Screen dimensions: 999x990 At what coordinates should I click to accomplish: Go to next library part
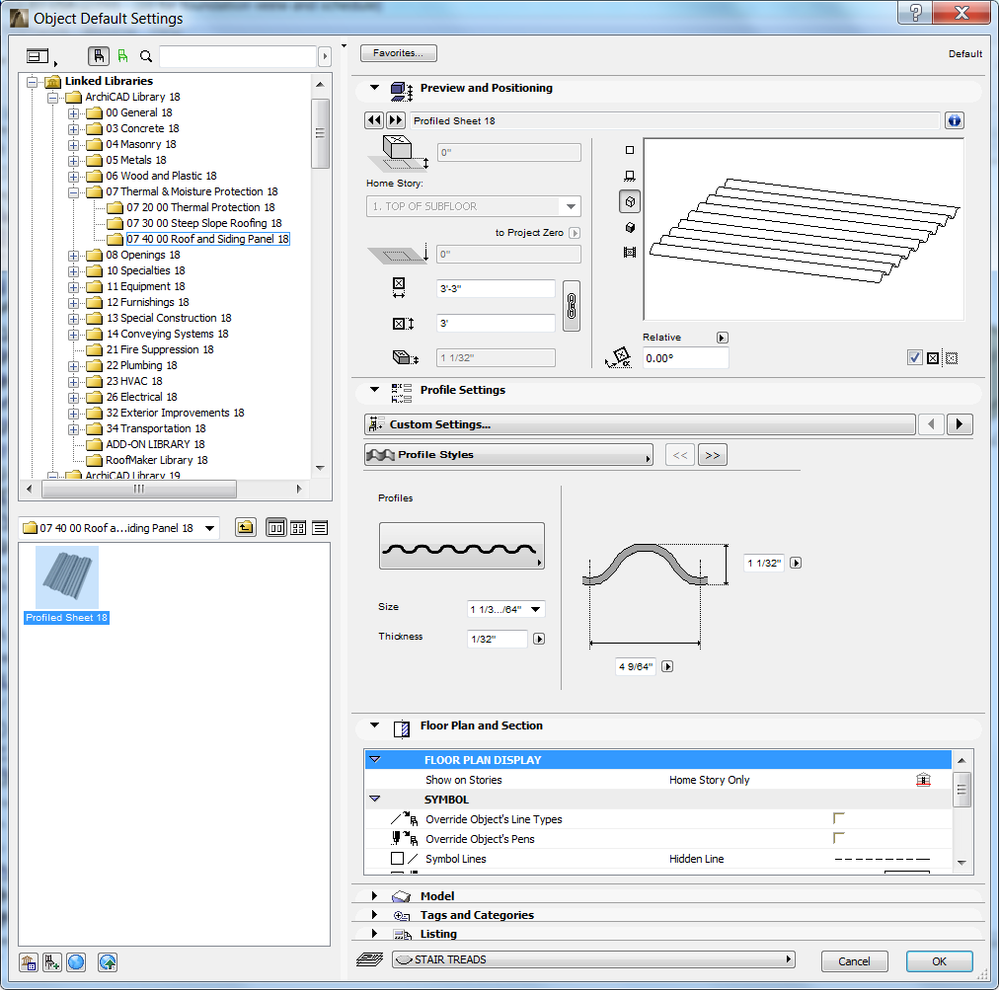396,120
